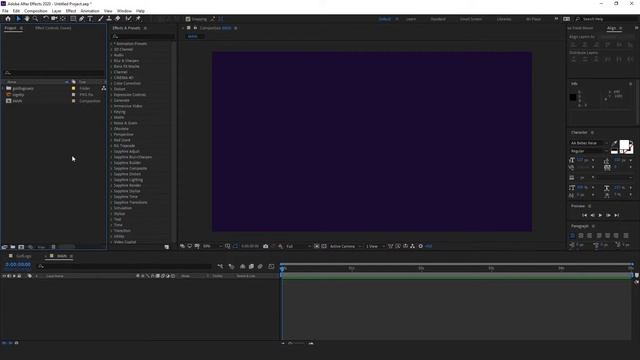Open the Regular font style dropdown

589,151
